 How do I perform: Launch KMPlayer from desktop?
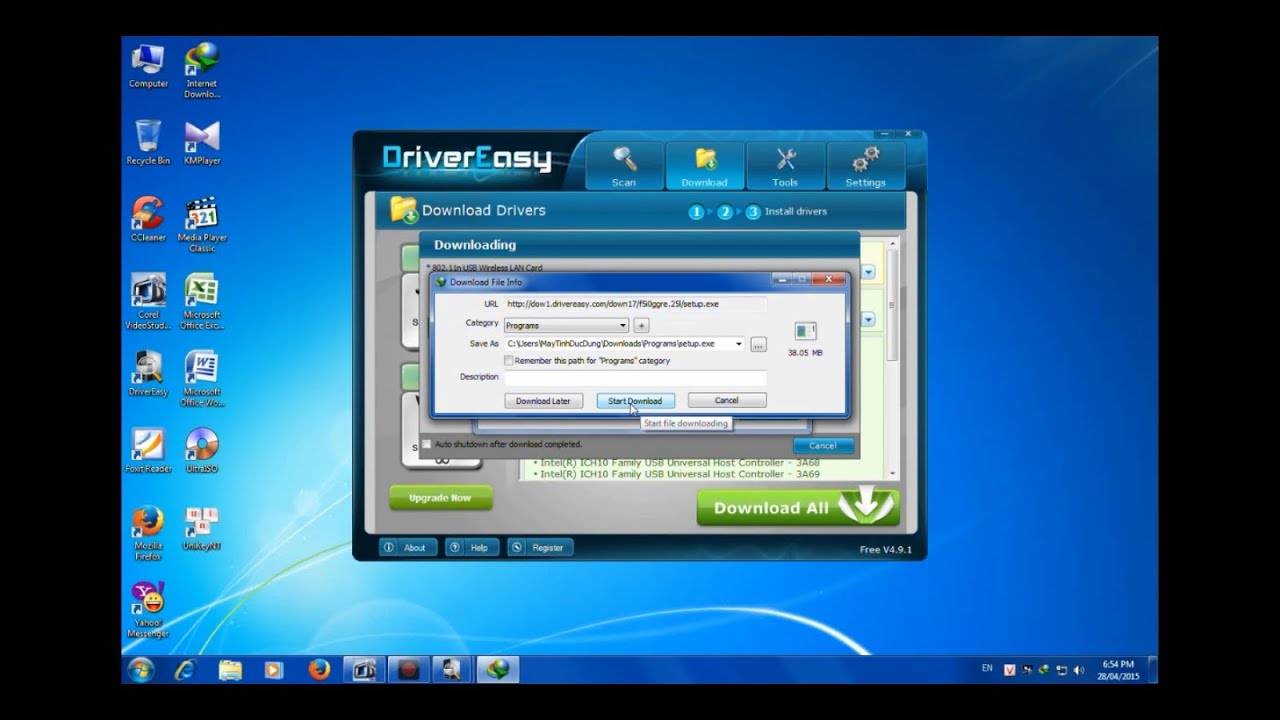point(202,142)
